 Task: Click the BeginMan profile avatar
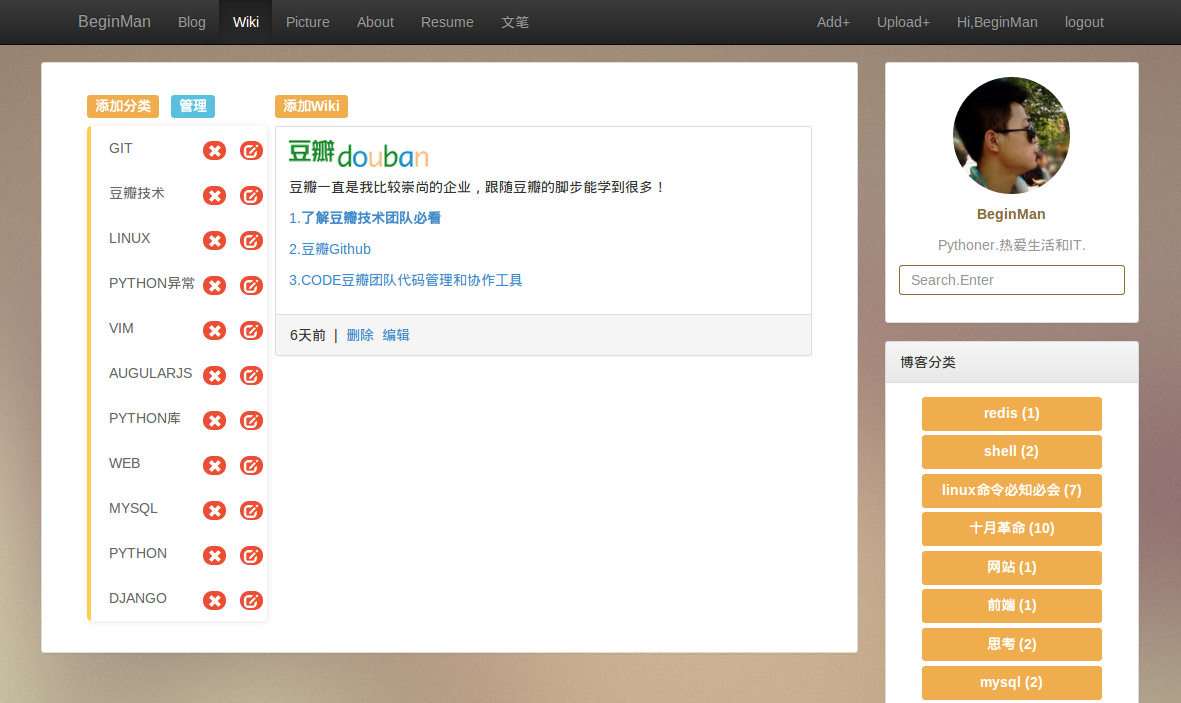pyautogui.click(x=1011, y=136)
